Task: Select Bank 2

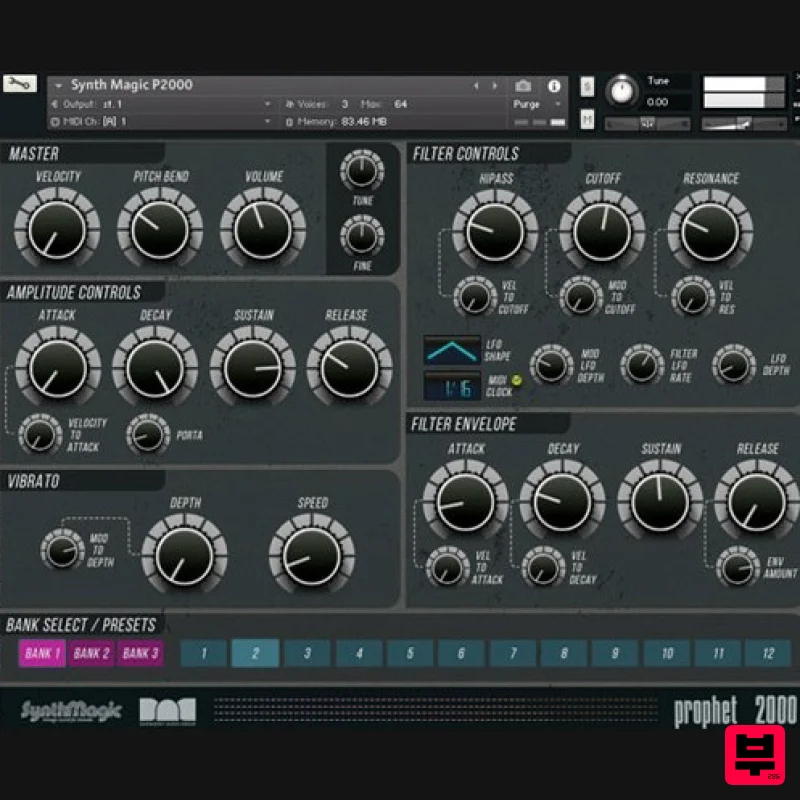Action: (x=91, y=653)
